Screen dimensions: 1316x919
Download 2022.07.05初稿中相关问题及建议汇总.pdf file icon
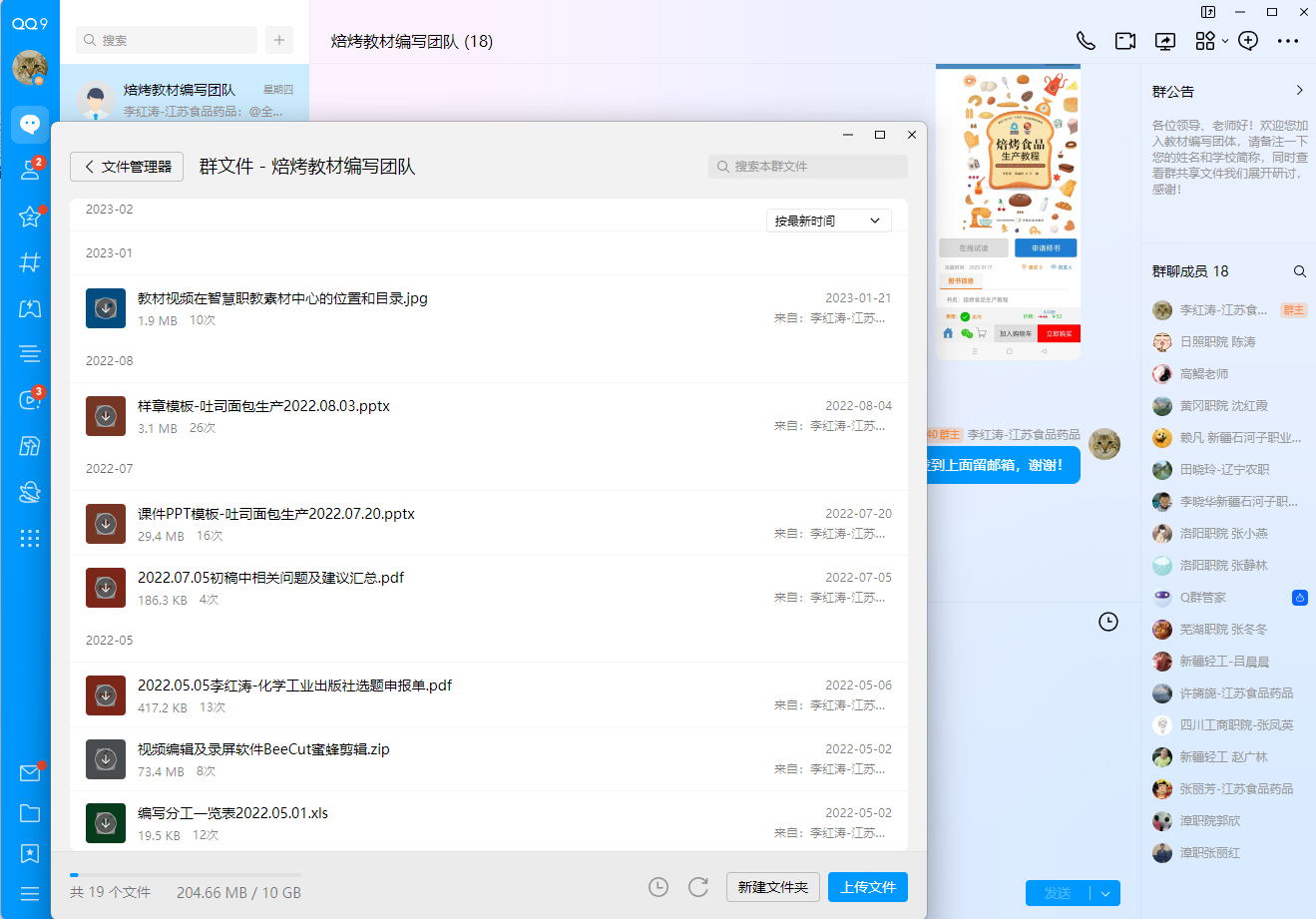(x=106, y=588)
